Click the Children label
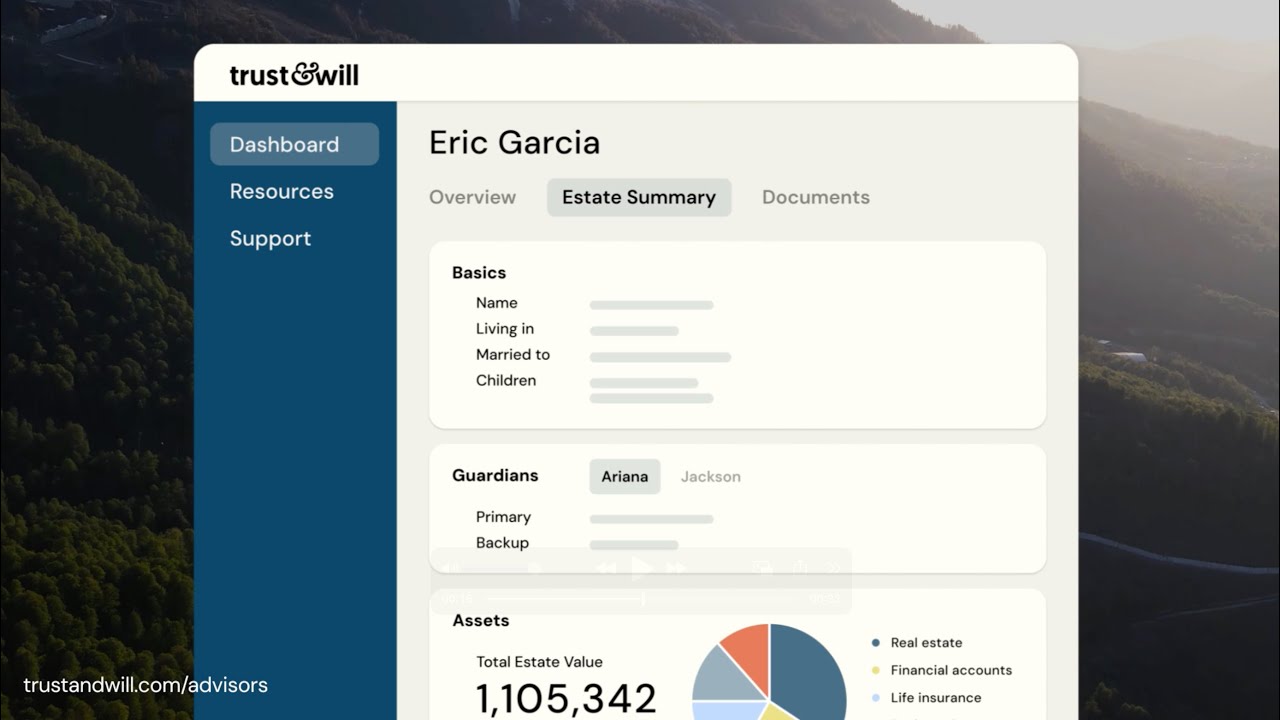This screenshot has width=1280, height=720. (506, 381)
